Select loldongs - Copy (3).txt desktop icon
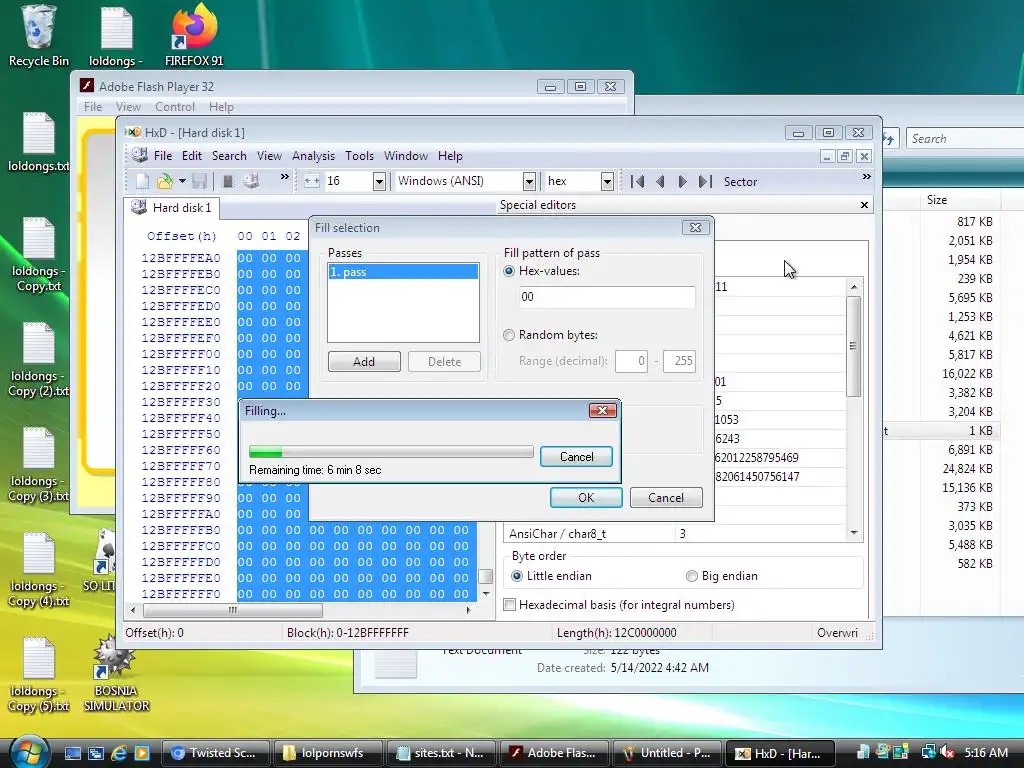 (39, 465)
